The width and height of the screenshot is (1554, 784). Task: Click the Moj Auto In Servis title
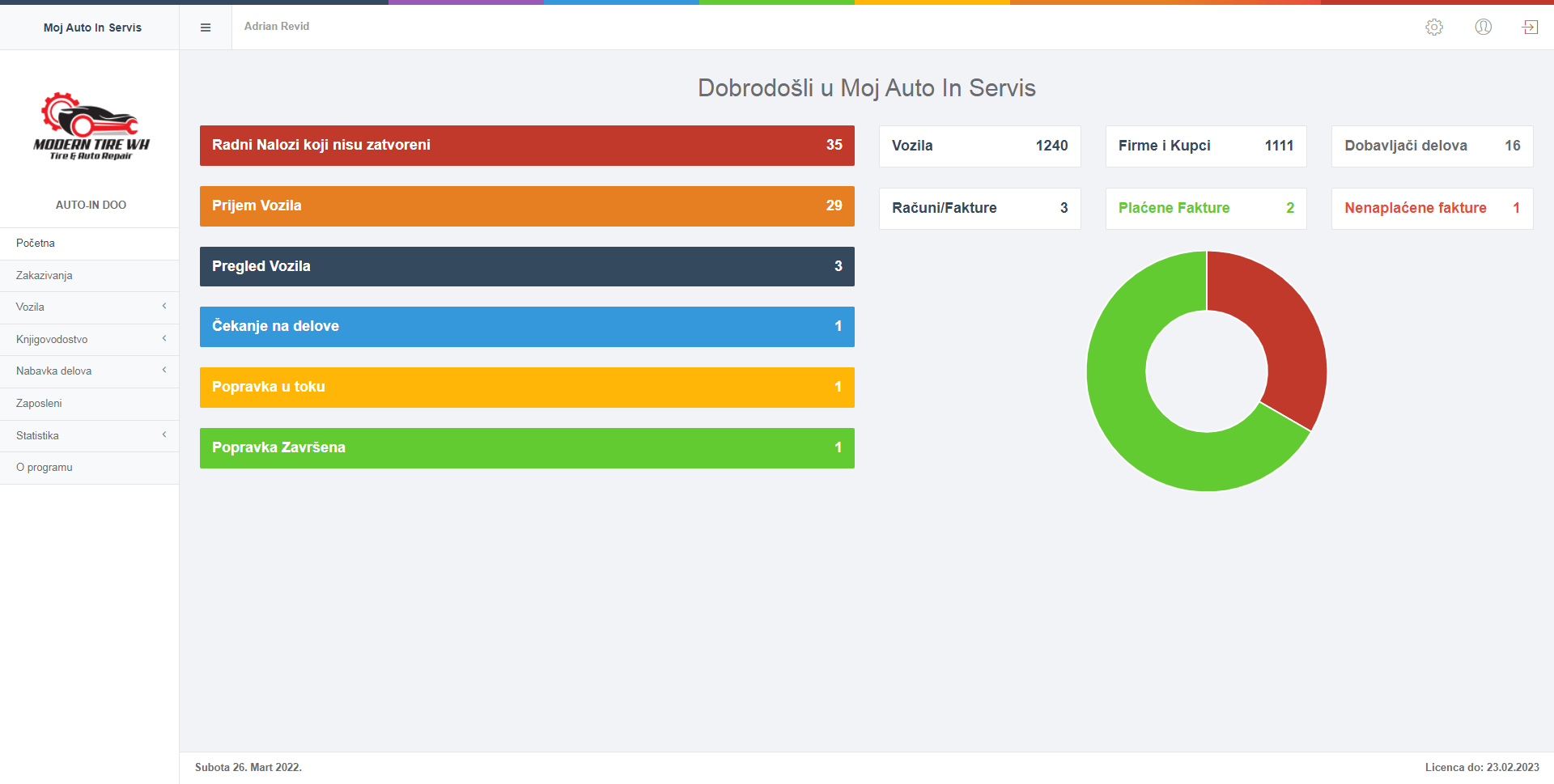coord(92,28)
